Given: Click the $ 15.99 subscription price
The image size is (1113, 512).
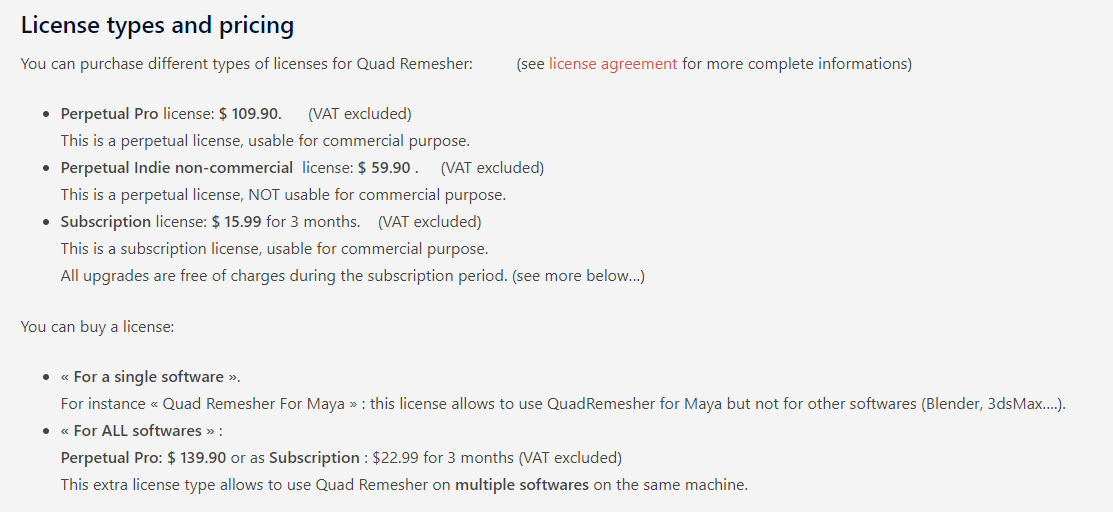Looking at the screenshot, I should coord(236,222).
